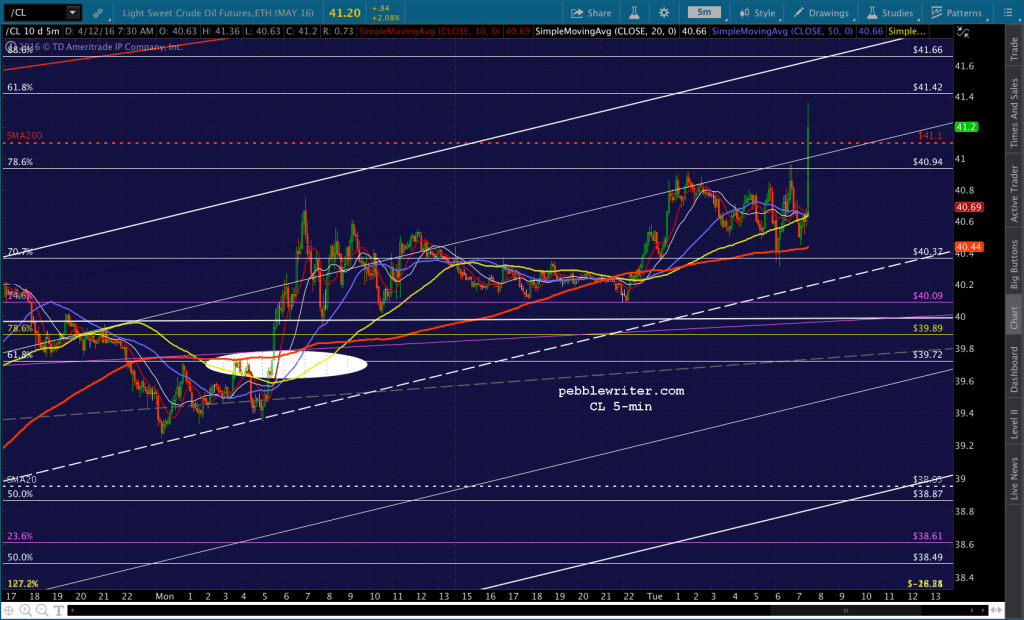This screenshot has height=620, width=1024.
Task: Select the crosshair pan tool
Action: tap(10, 610)
